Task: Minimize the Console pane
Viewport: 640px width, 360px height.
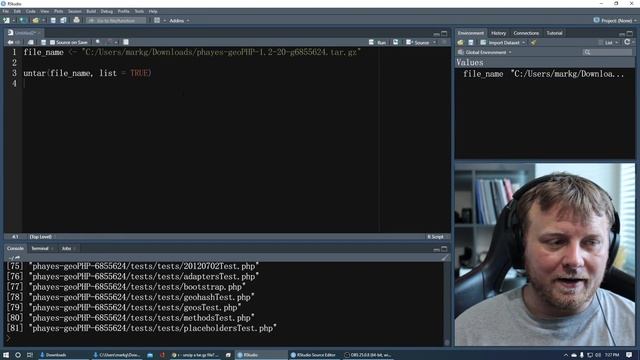Action: (437, 249)
